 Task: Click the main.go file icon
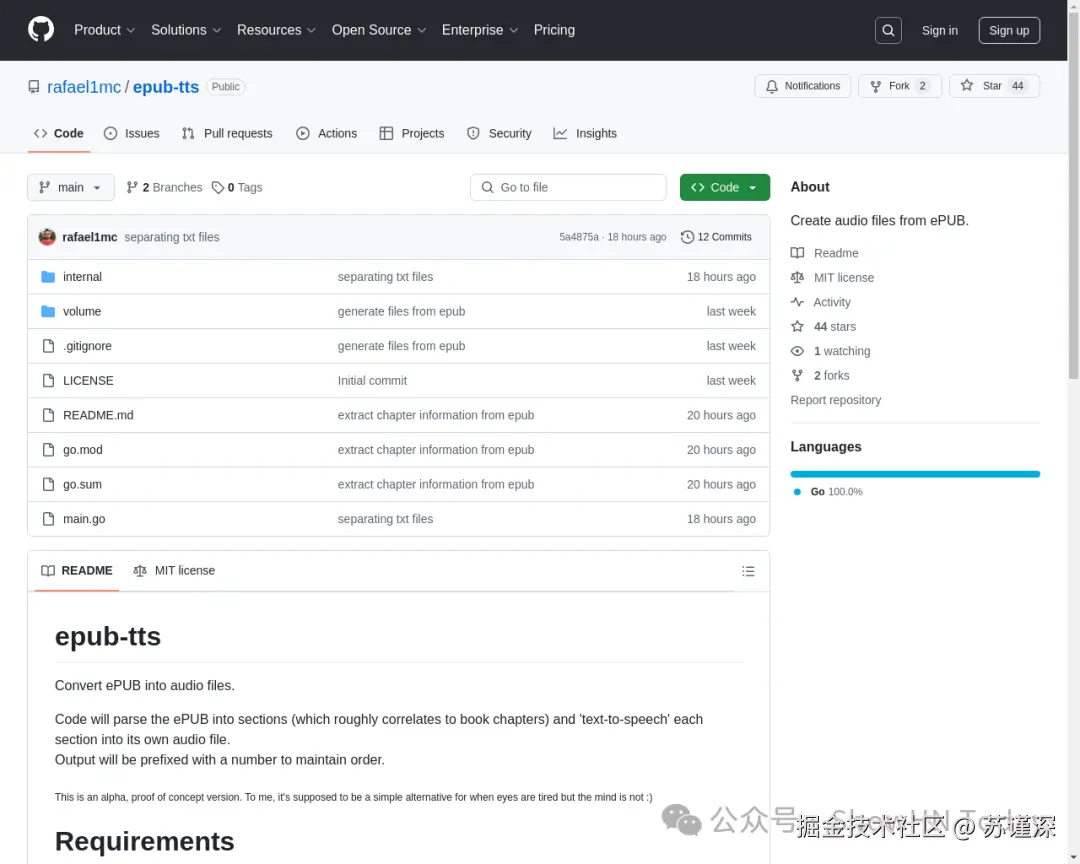coord(48,519)
